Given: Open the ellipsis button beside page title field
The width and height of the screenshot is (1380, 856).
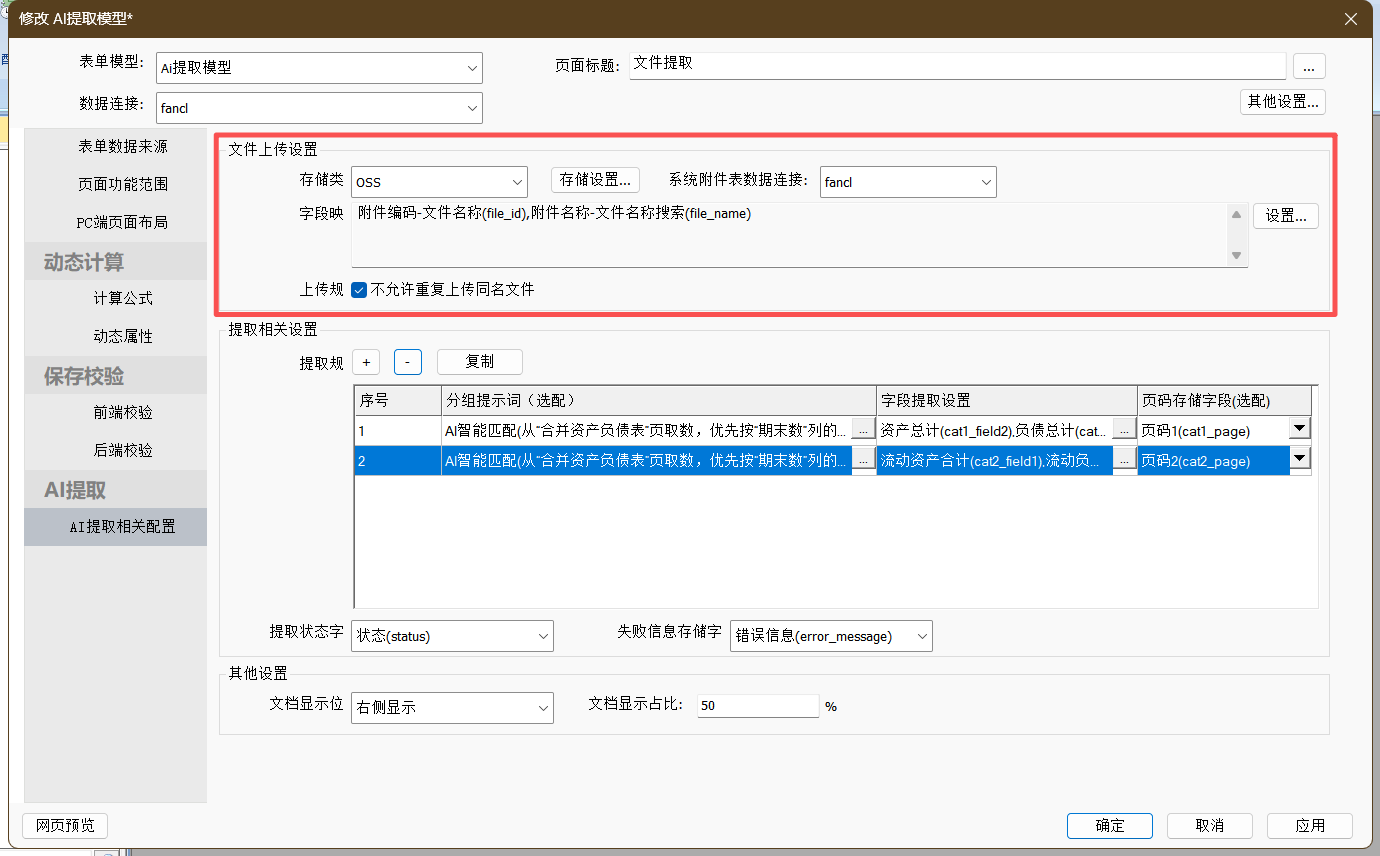Looking at the screenshot, I should [1309, 66].
